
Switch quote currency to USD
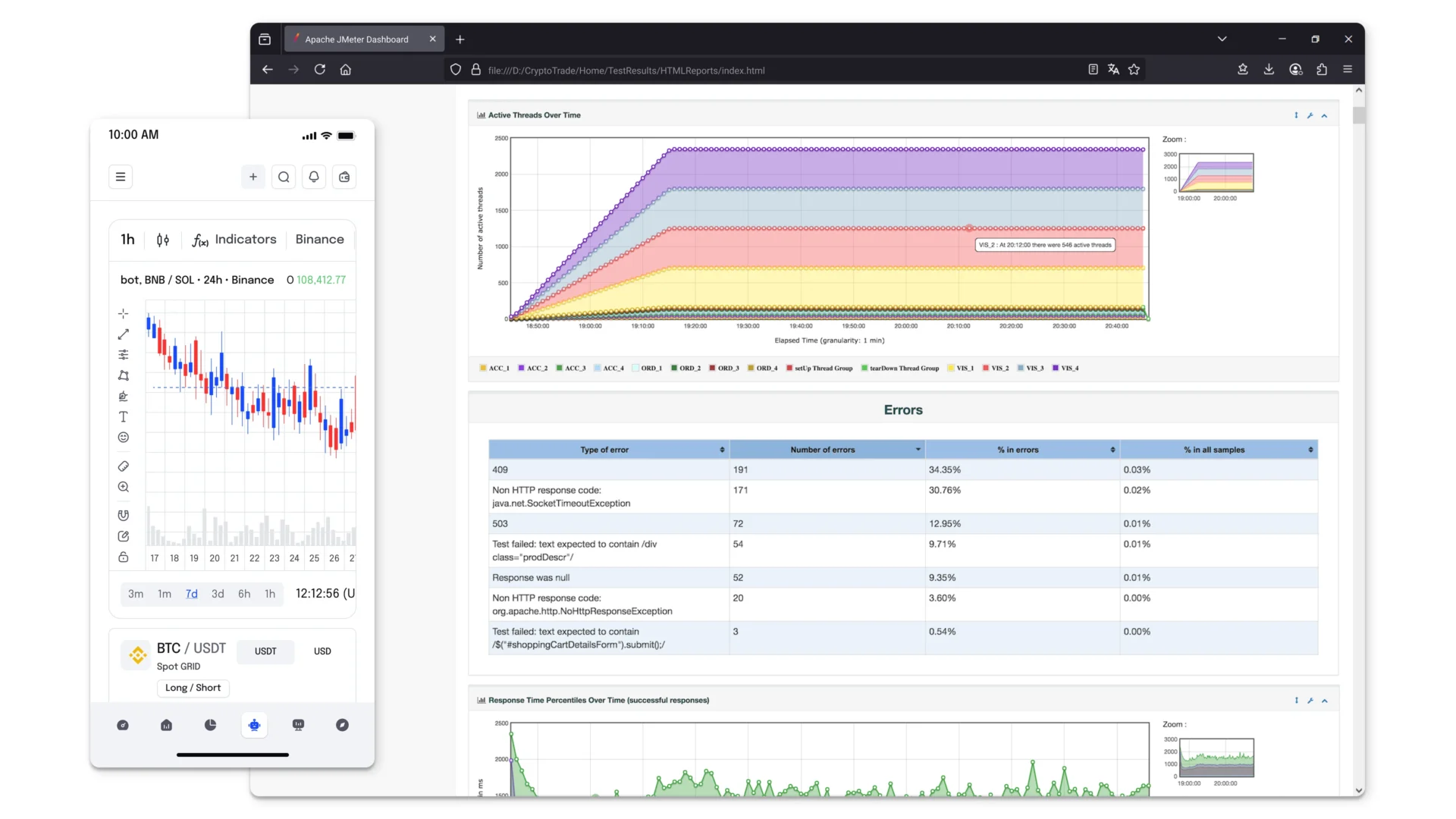point(322,651)
